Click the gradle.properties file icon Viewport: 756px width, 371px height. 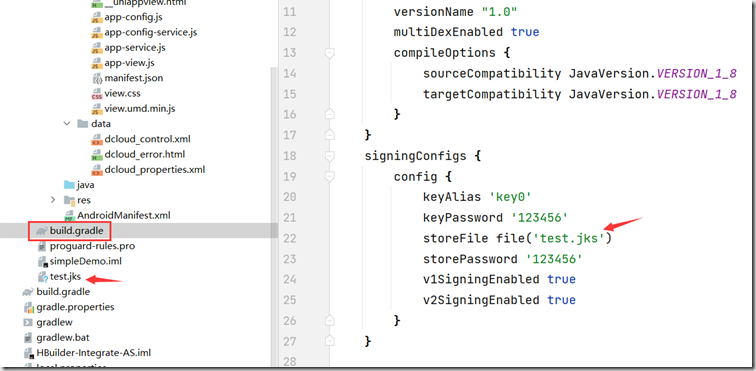coord(28,307)
